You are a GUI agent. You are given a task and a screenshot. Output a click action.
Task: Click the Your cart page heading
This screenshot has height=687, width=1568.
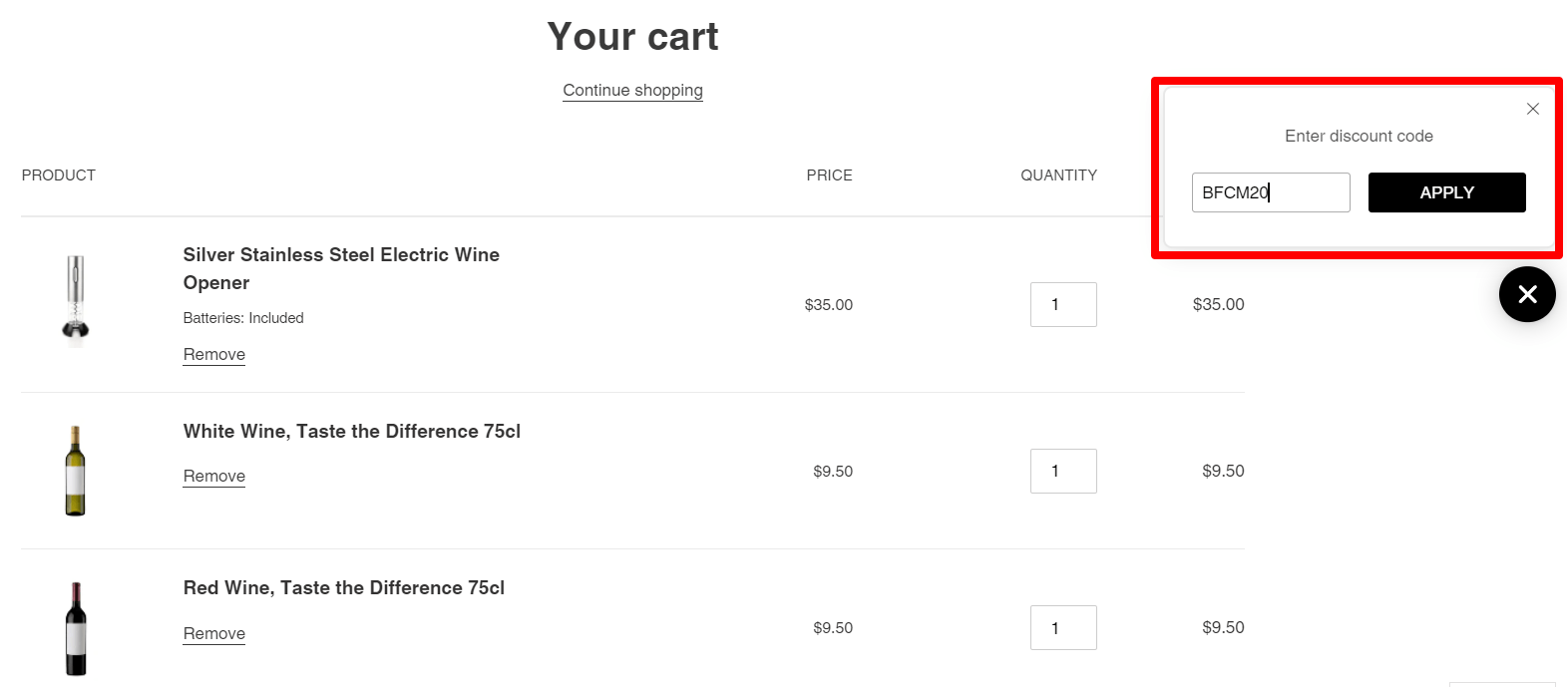[632, 37]
